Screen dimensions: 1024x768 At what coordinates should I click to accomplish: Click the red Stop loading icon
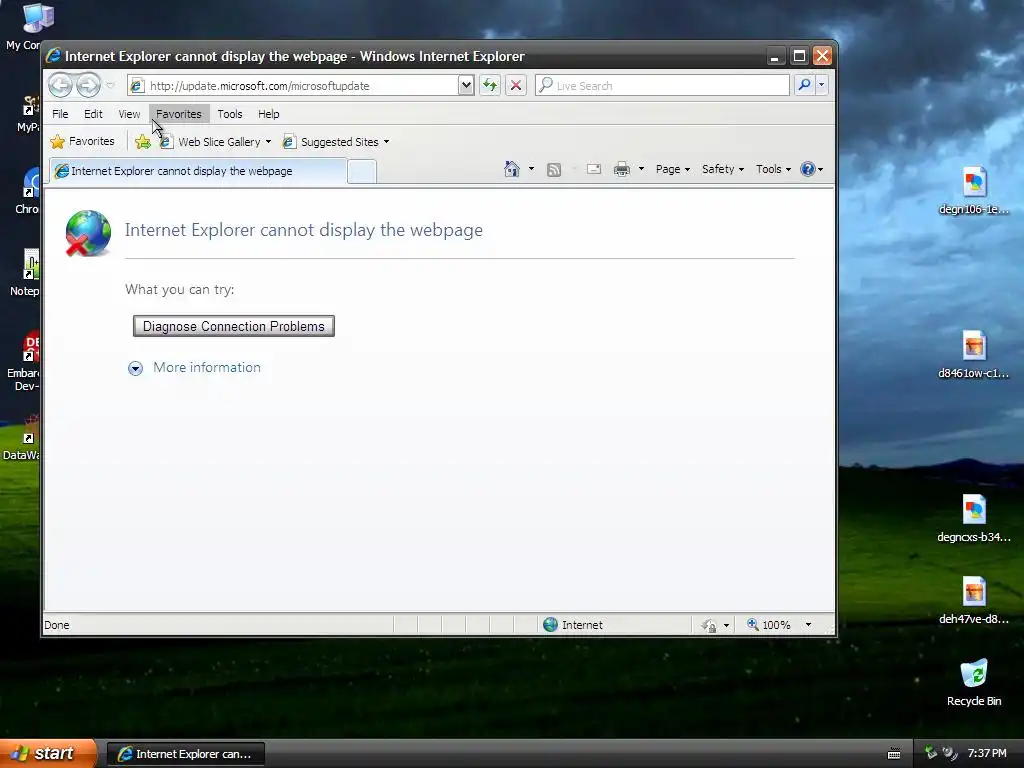(516, 85)
